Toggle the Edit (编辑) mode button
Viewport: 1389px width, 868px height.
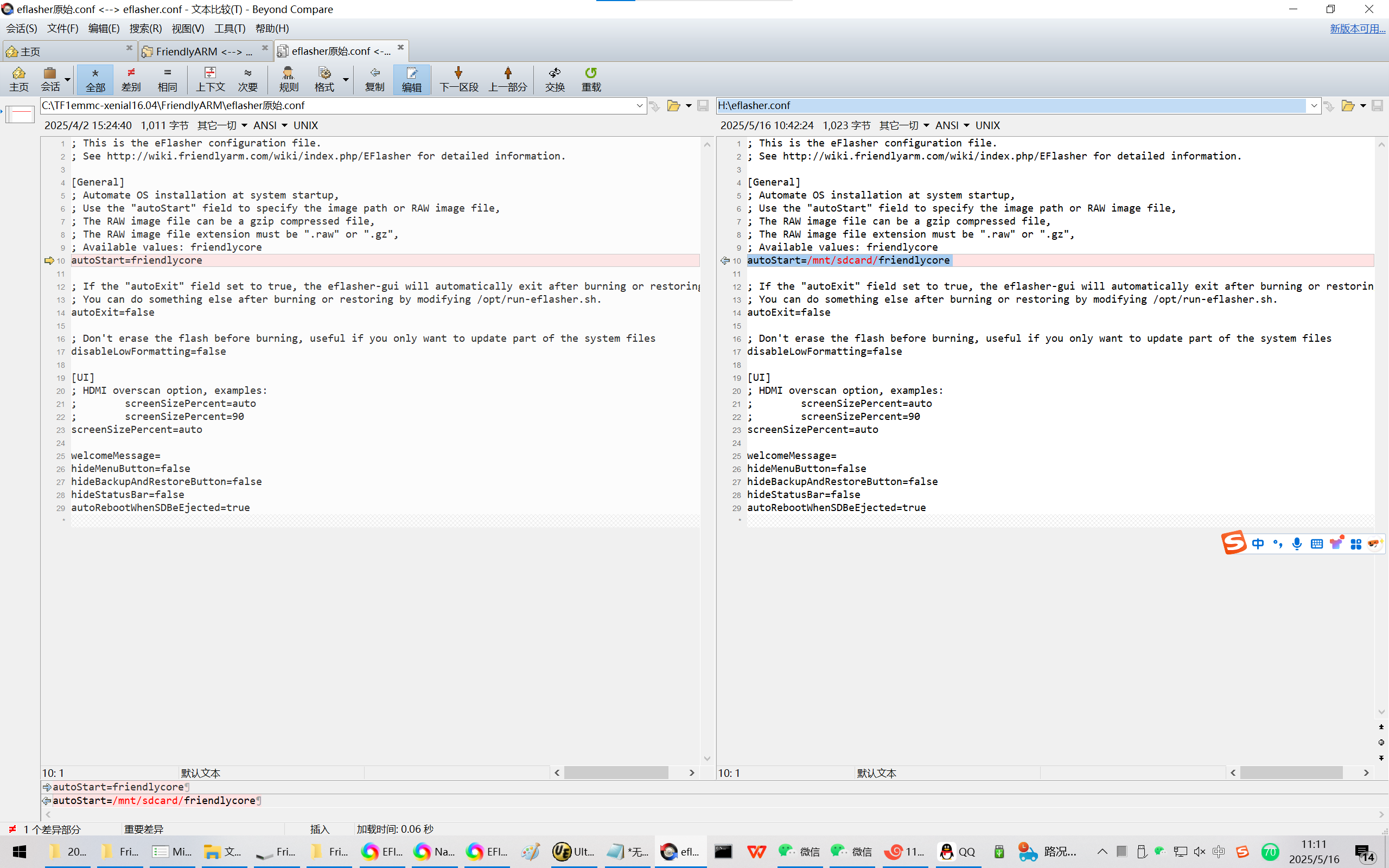[411, 79]
